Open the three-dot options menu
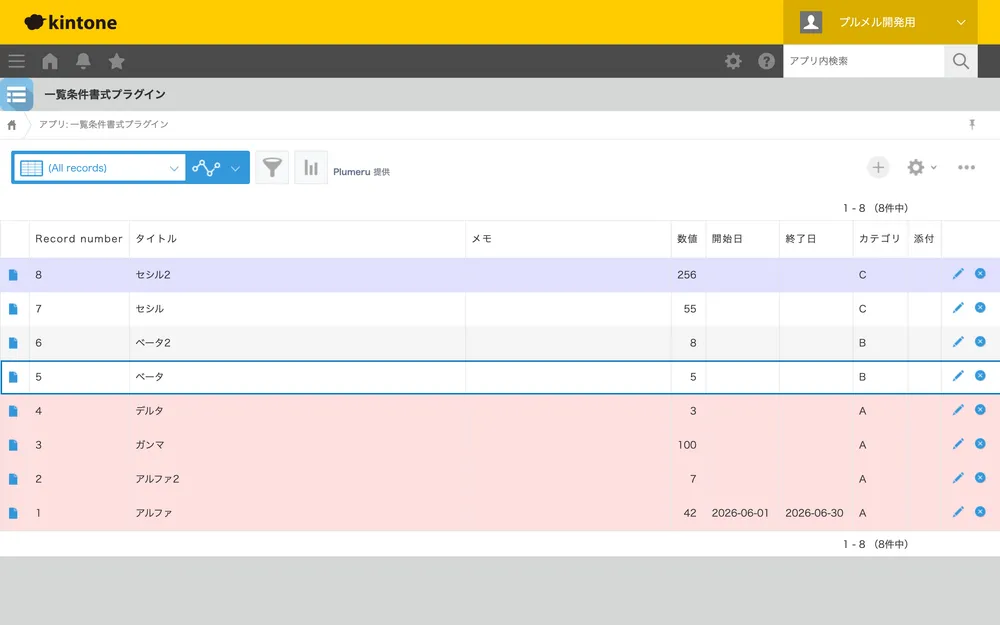Image resolution: width=1000 pixels, height=625 pixels. (x=966, y=168)
